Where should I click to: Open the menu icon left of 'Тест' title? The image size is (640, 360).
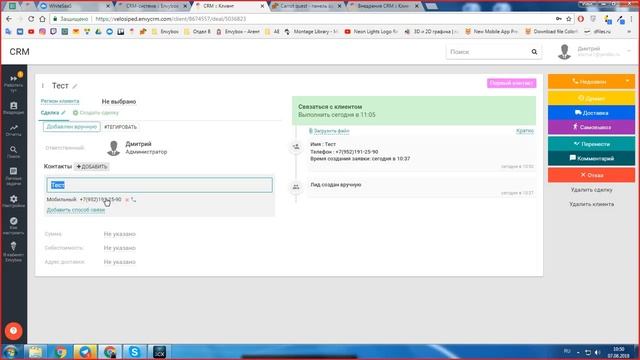(43, 86)
